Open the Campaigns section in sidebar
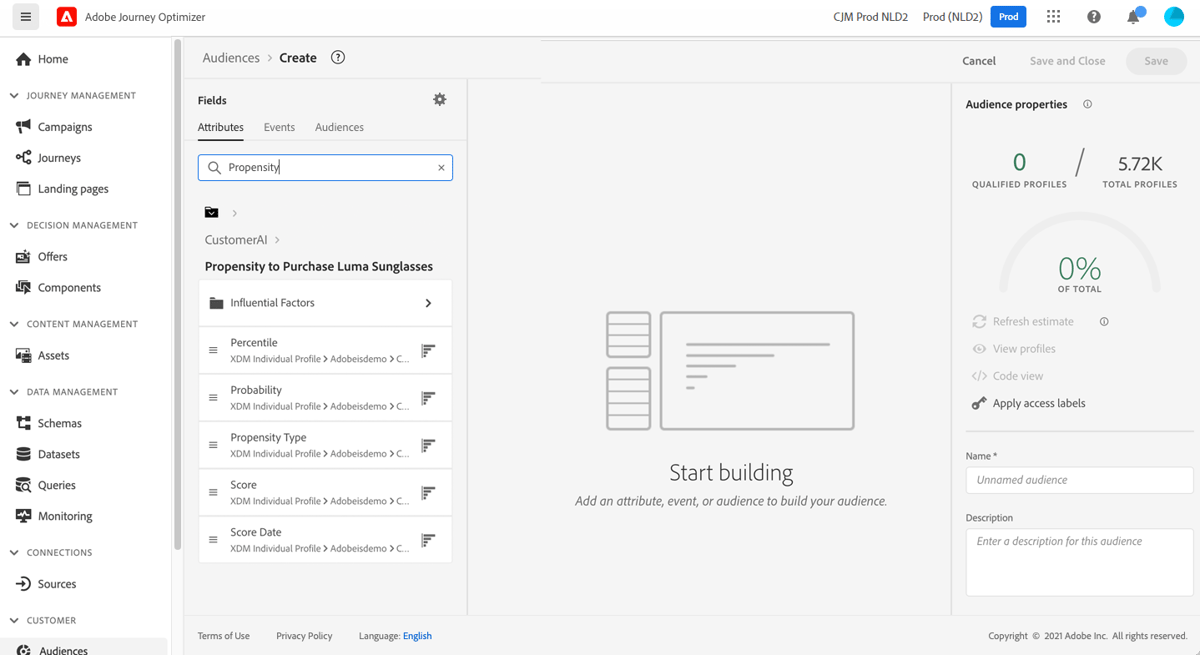This screenshot has width=1200, height=655. [62, 126]
